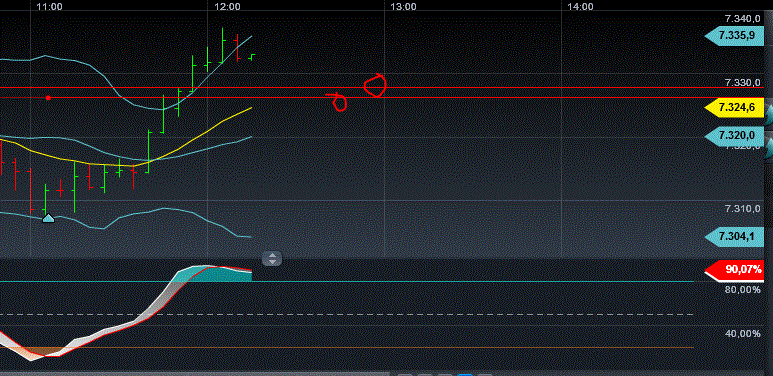Viewport: 773px width, 376px height.
Task: Click the 7.340,0 price axis label
Action: coord(742,19)
